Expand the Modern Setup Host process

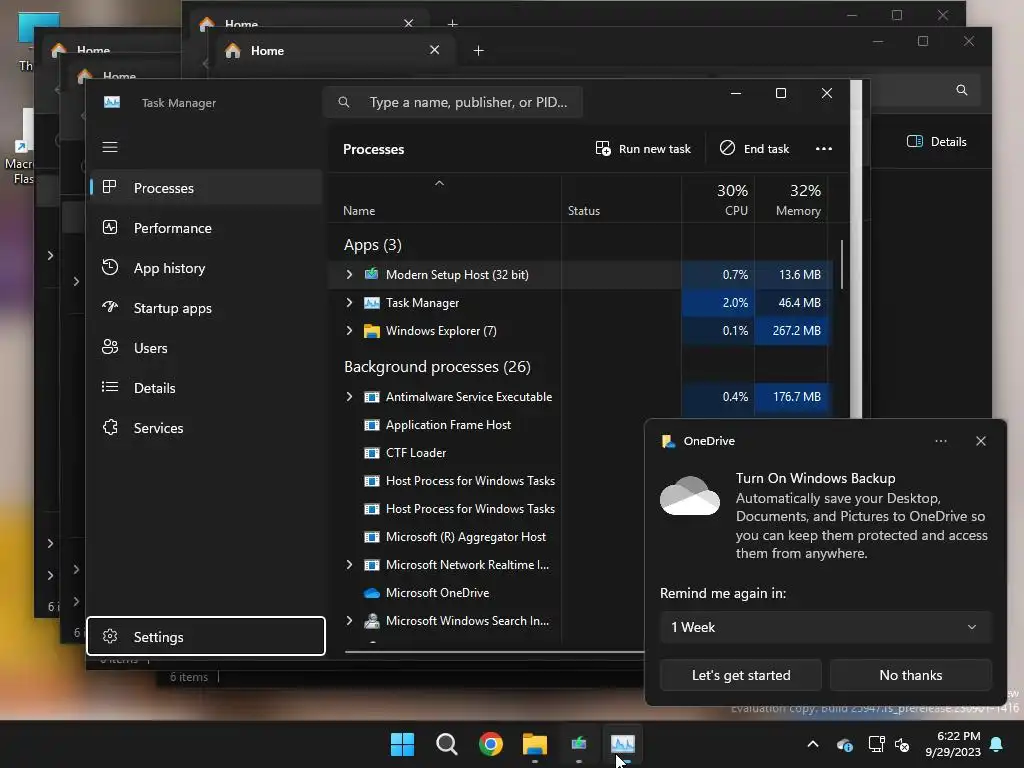coord(349,274)
